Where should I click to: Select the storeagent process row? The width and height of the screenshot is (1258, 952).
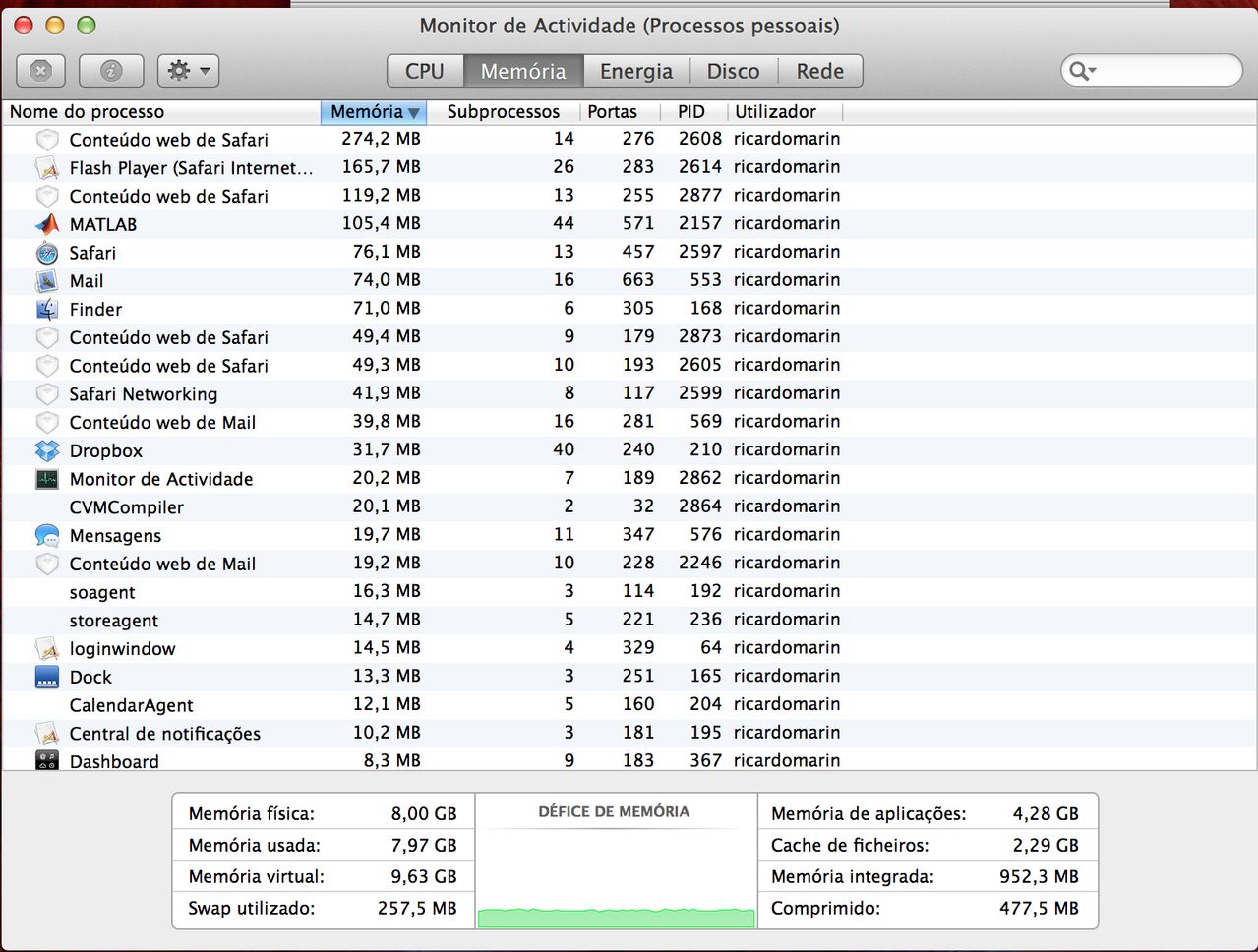pyautogui.click(x=629, y=621)
